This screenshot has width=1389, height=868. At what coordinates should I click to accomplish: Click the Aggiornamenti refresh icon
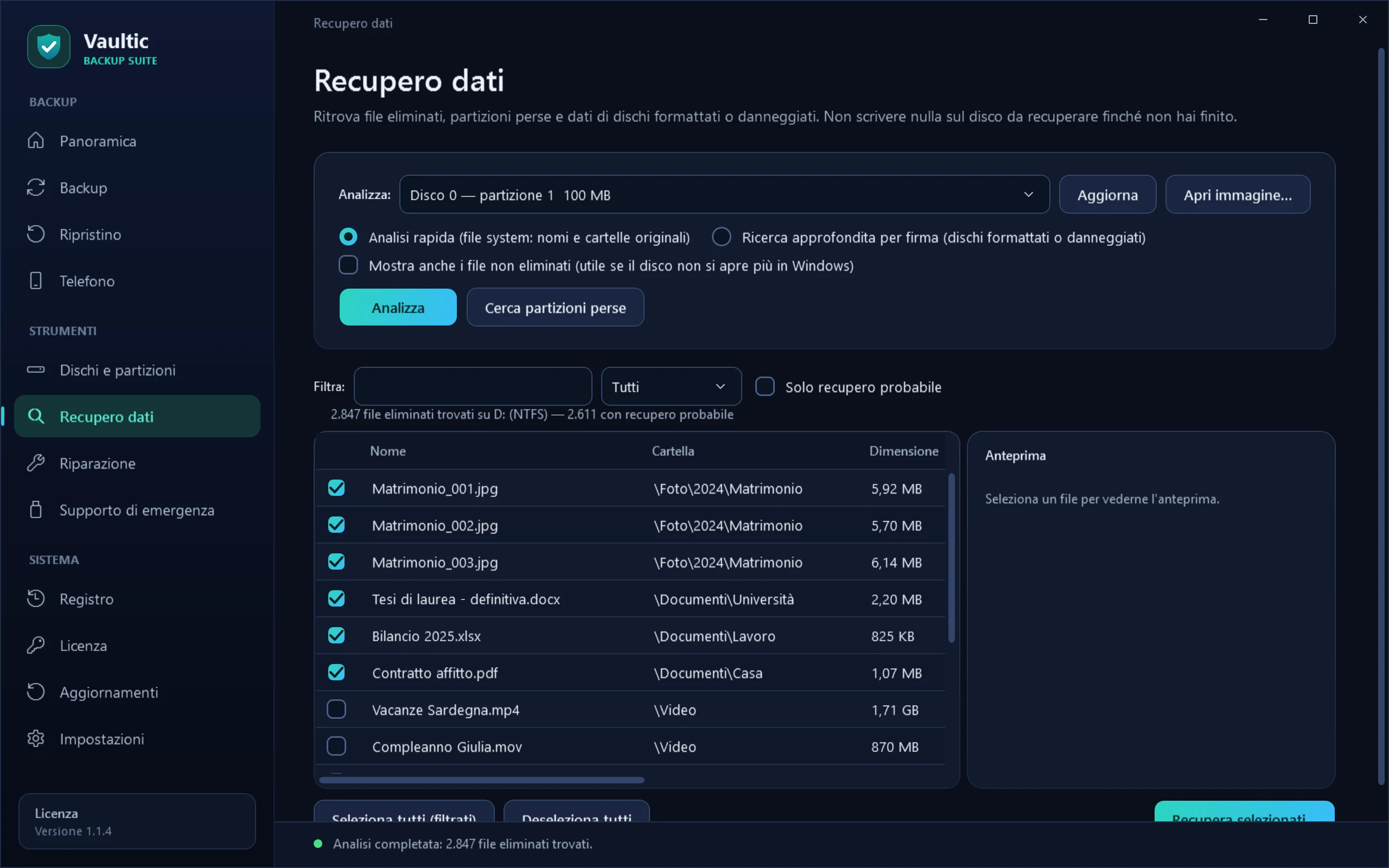[36, 692]
